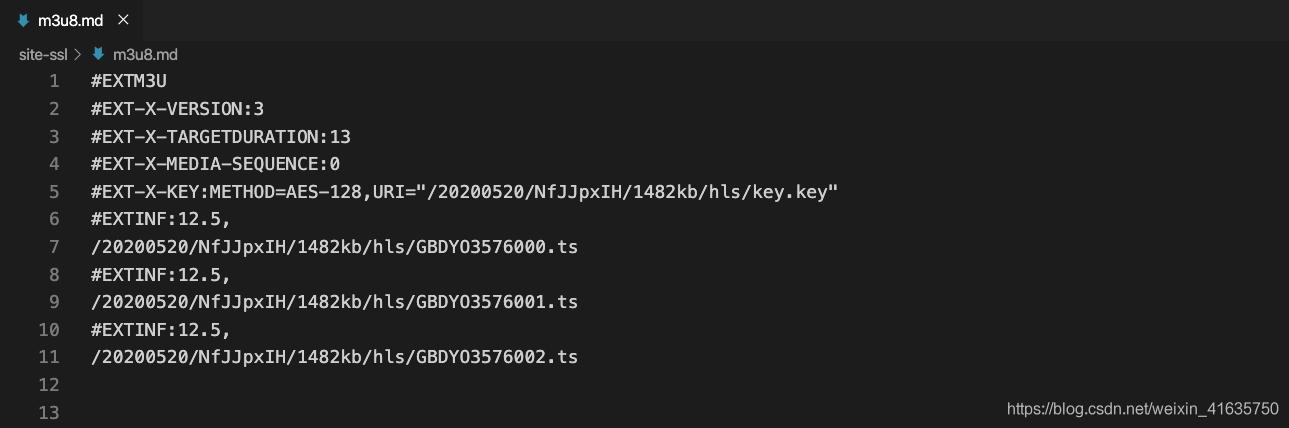
Task: Open m3u8.md breadcrumb item
Action: [x=145, y=54]
